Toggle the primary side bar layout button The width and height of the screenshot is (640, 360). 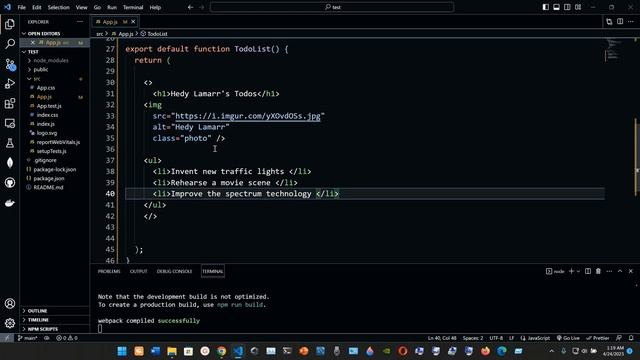click(546, 7)
